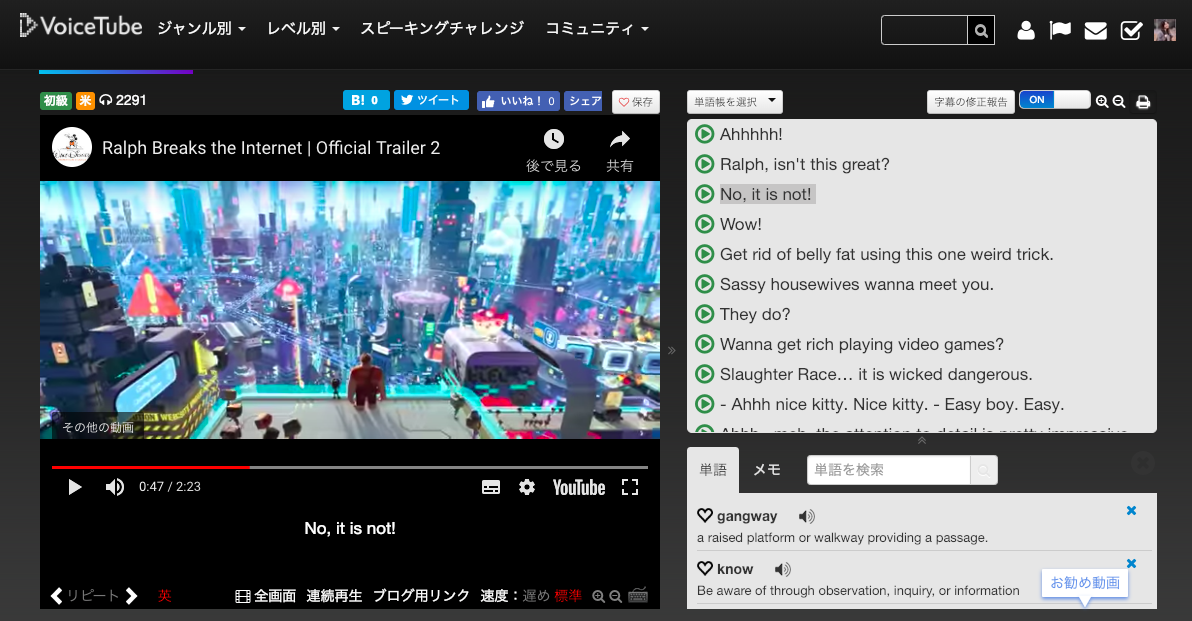
Task: Enter fullscreen with the player corner icon
Action: [629, 487]
